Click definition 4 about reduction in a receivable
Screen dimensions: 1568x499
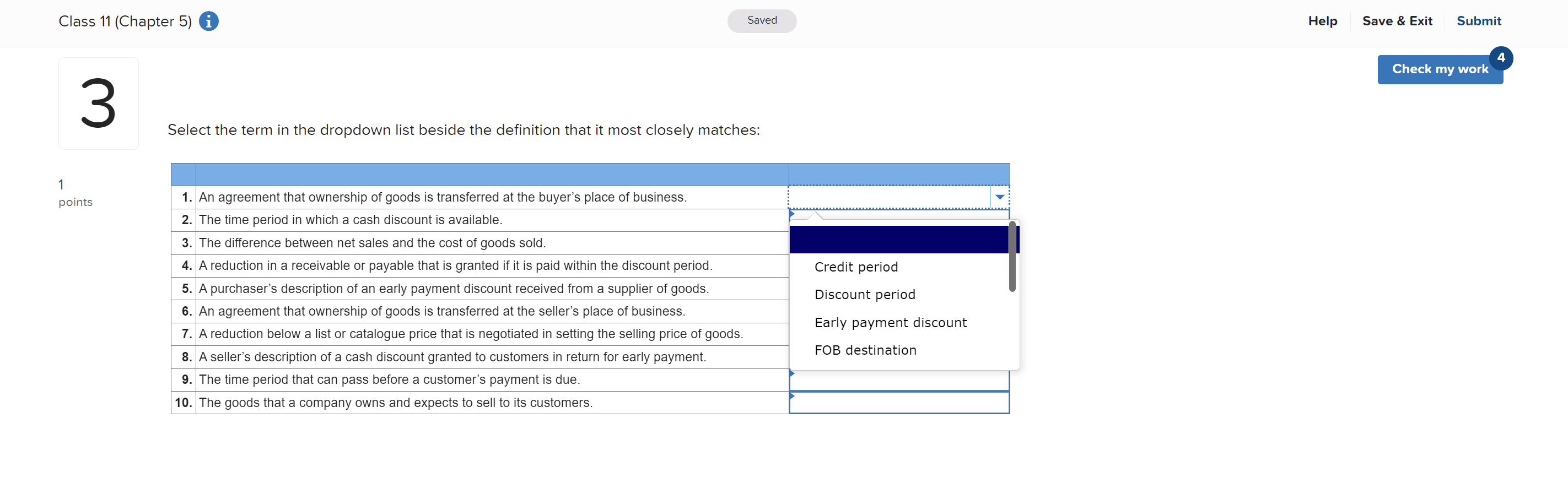[x=456, y=266]
